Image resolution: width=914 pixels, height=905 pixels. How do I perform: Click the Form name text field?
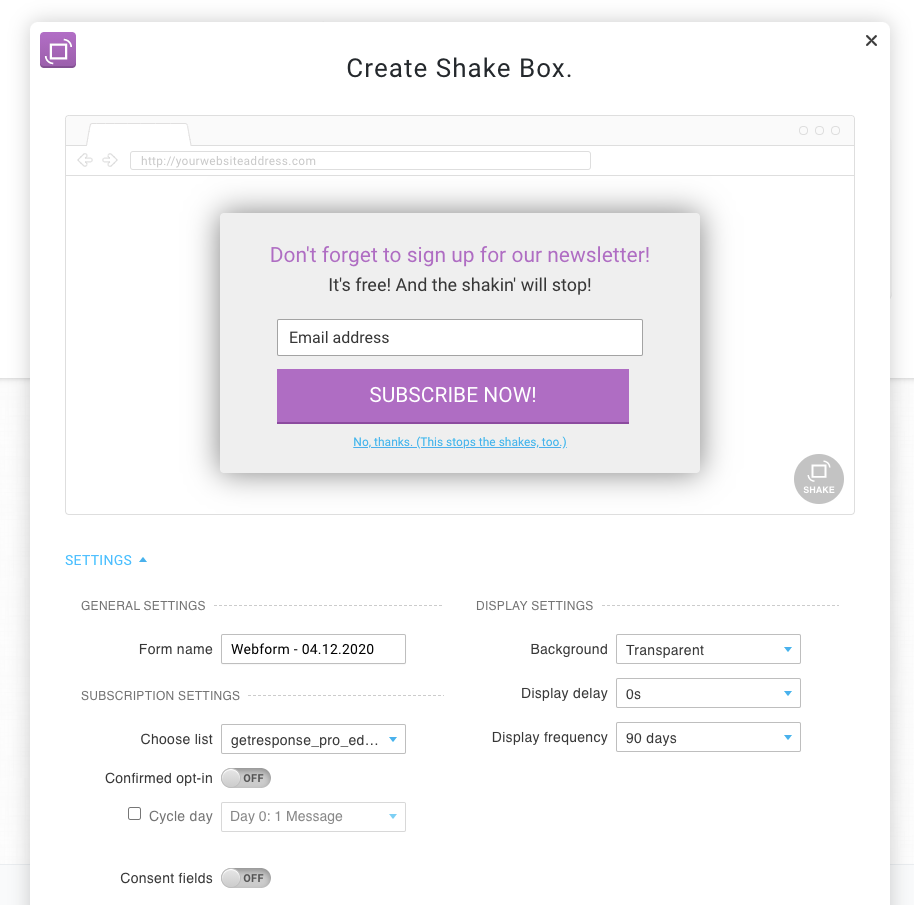coord(313,649)
